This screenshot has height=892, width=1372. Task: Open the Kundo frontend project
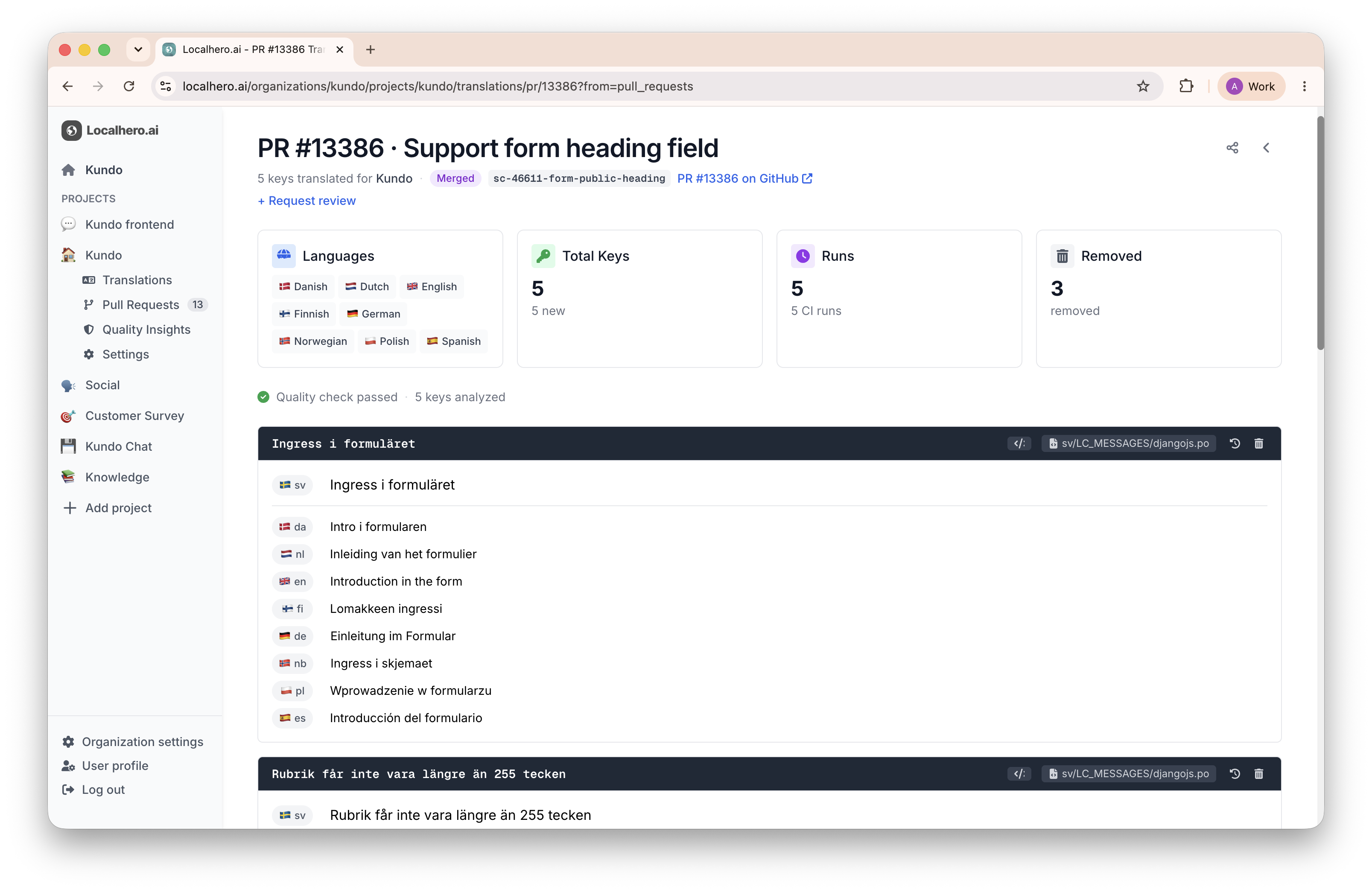pos(117,225)
